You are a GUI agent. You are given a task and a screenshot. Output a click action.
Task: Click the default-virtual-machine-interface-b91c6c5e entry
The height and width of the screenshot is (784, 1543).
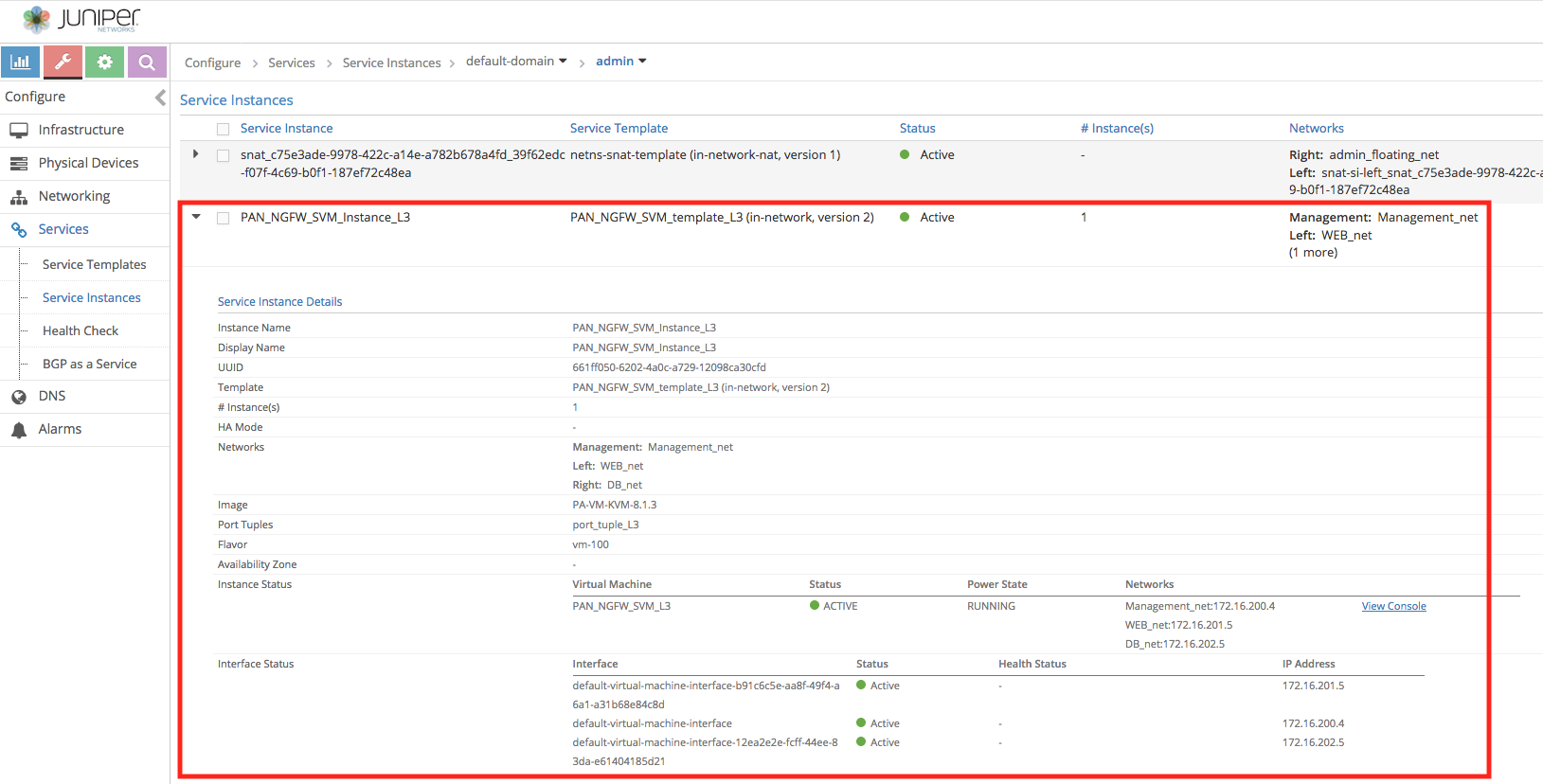pos(706,695)
